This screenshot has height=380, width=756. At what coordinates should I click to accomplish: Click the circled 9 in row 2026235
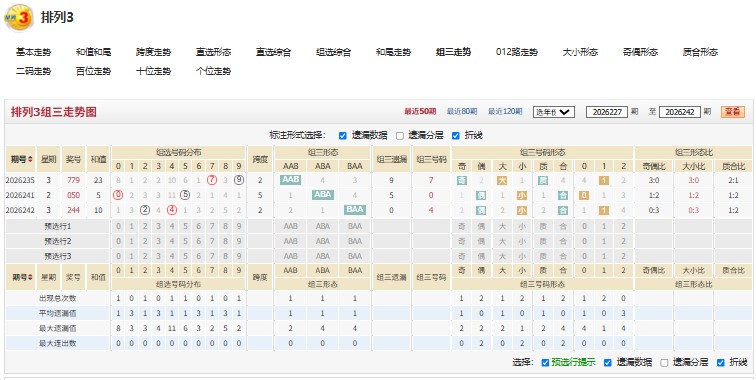(x=239, y=180)
